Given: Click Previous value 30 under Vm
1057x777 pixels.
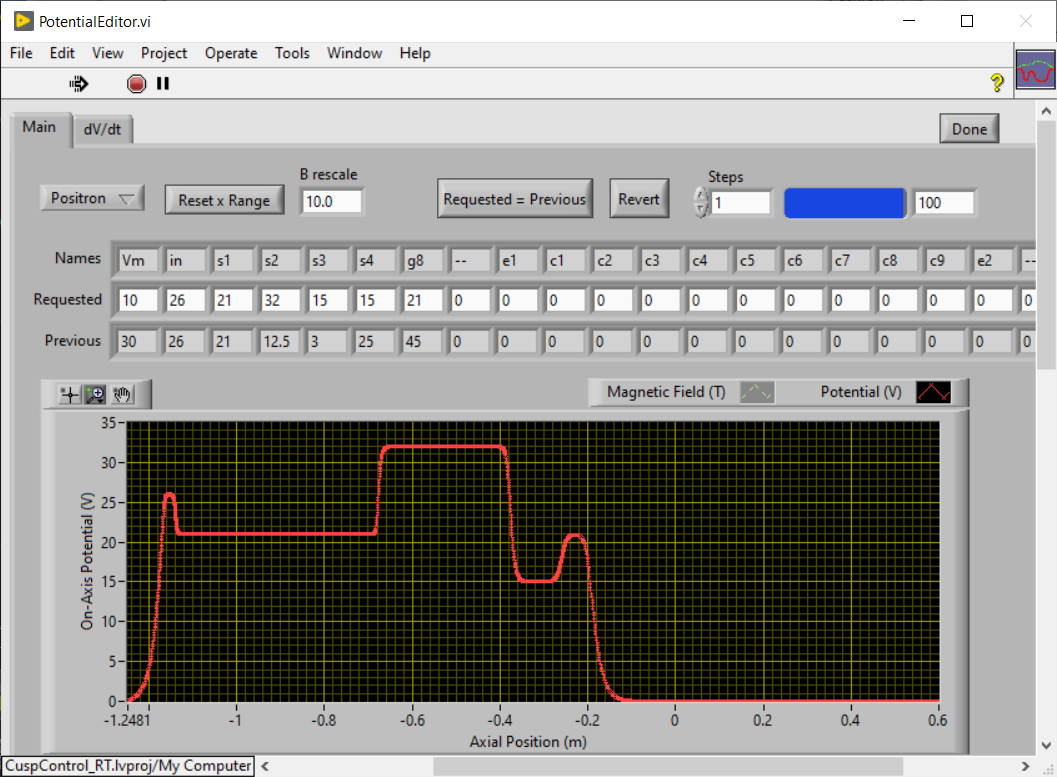Looking at the screenshot, I should tap(138, 342).
